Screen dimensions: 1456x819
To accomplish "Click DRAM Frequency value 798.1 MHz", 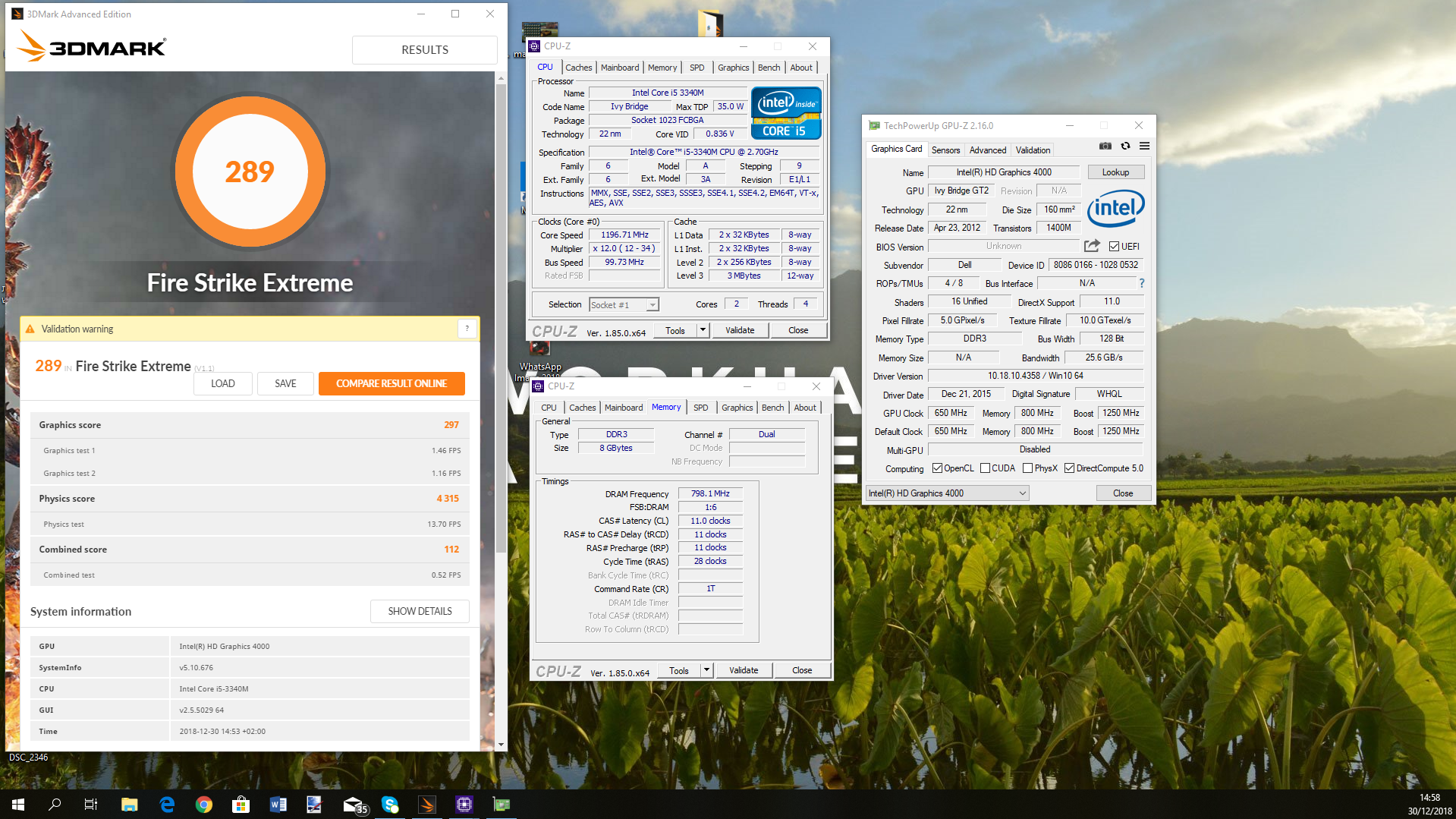I will pos(710,493).
